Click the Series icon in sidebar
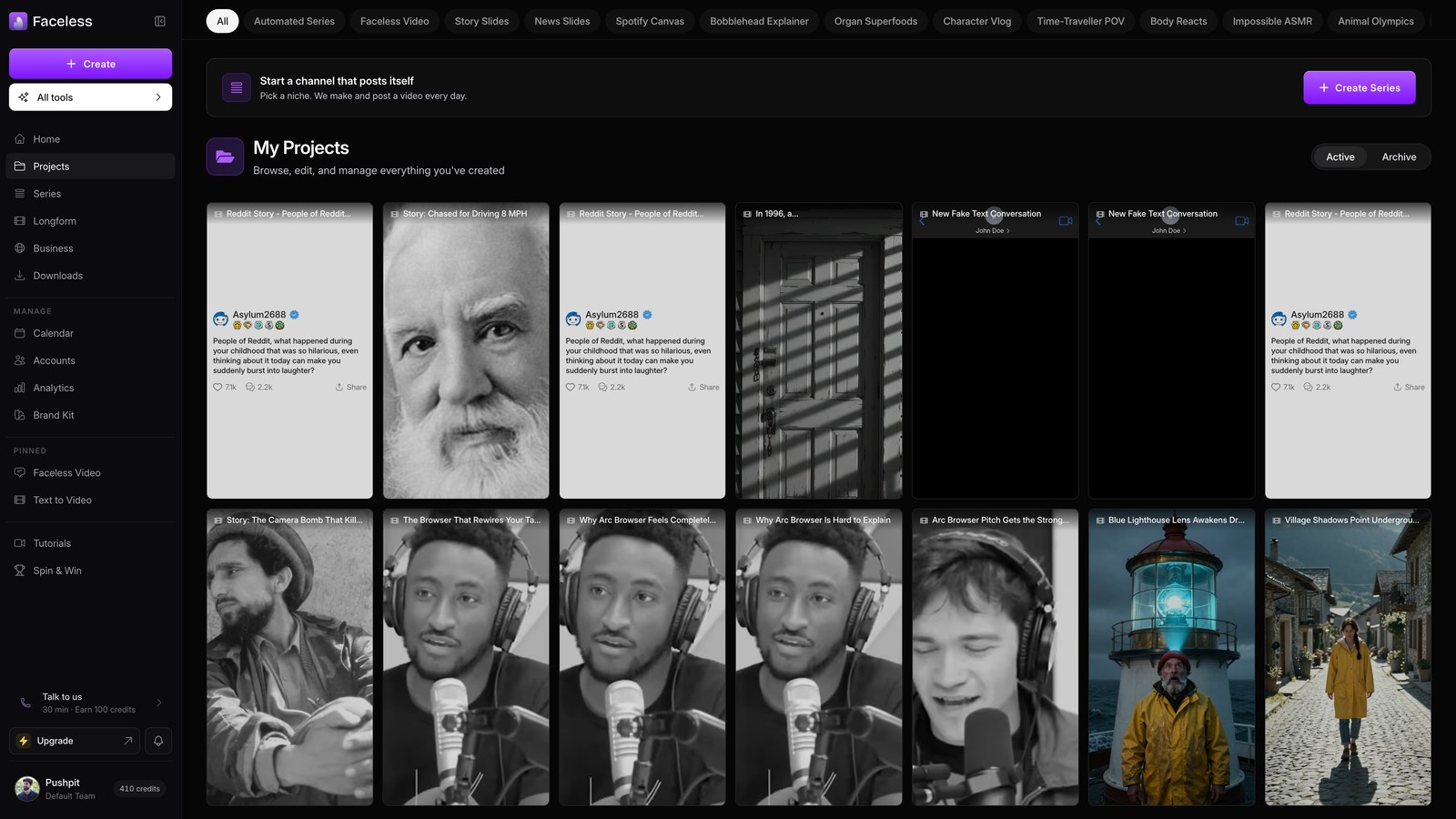Screen dimensions: 1456x819 pos(20,194)
